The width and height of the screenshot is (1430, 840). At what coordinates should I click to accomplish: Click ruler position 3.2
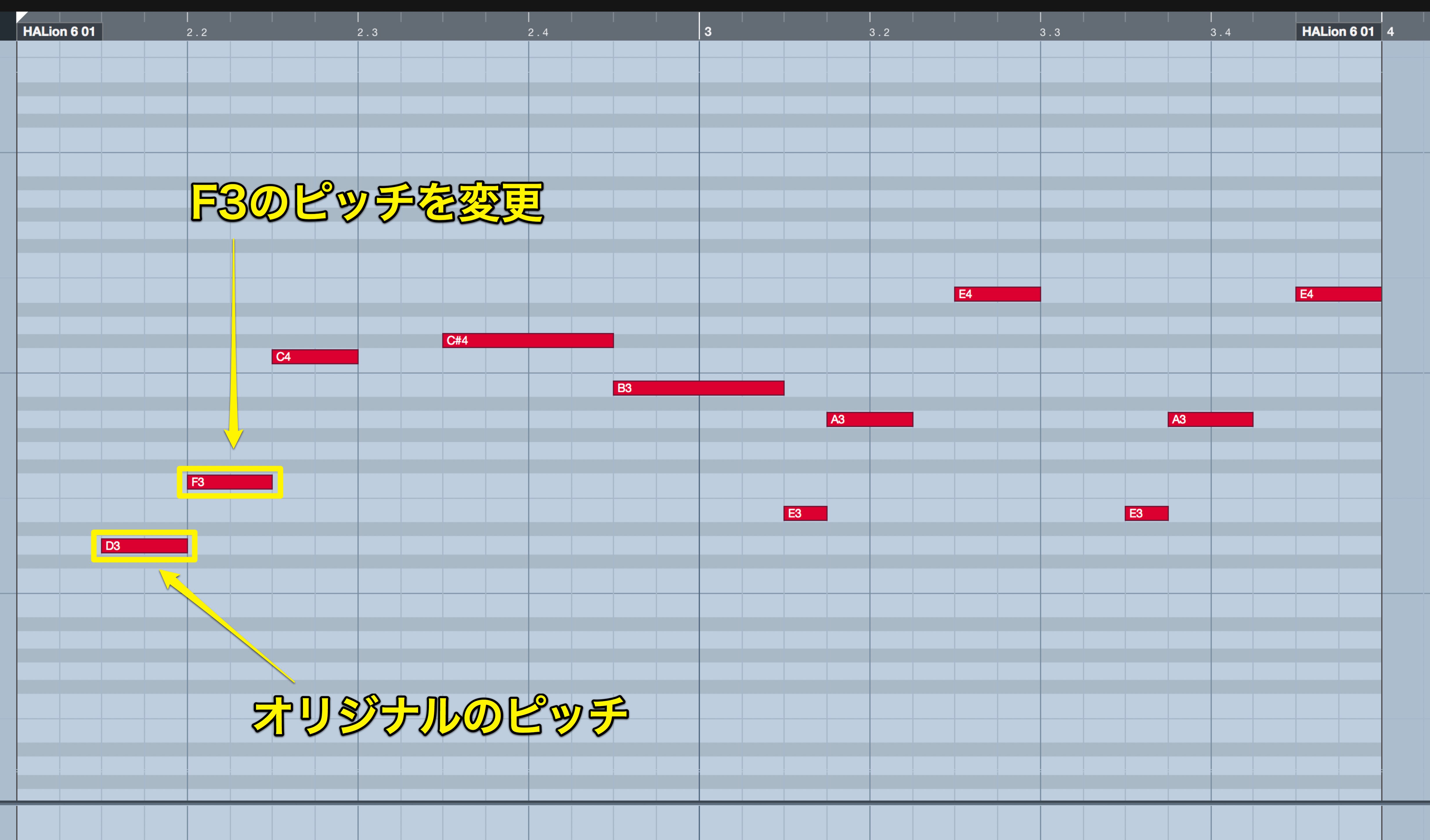point(879,32)
